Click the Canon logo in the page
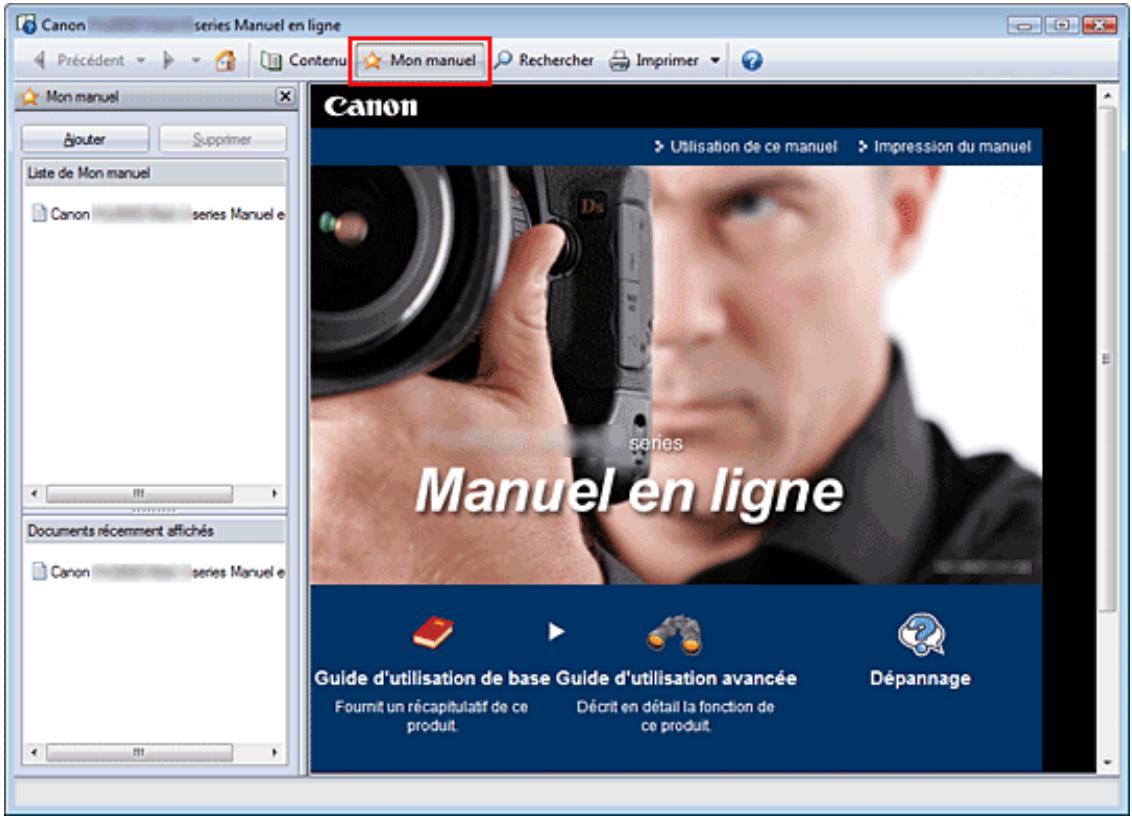 click(x=370, y=107)
